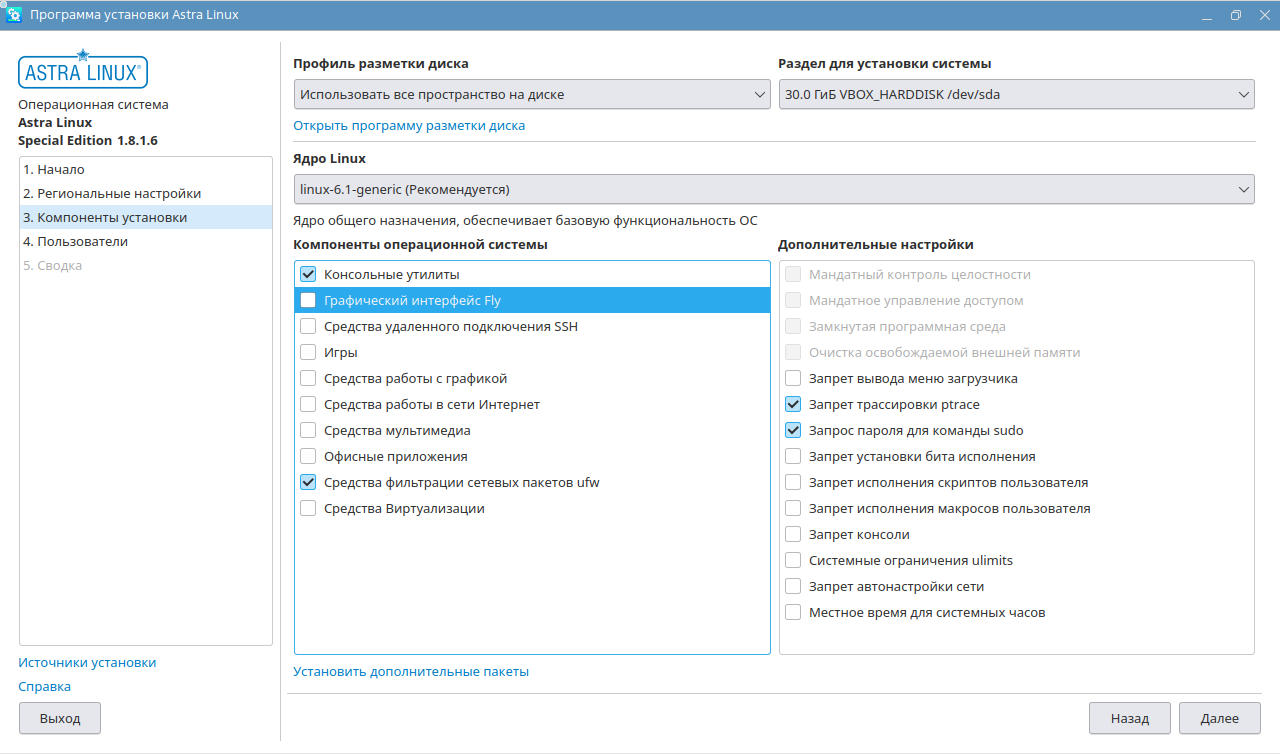Screen dimensions: 1280x754
Task: Go to step 1. Начало
Action: coord(54,169)
